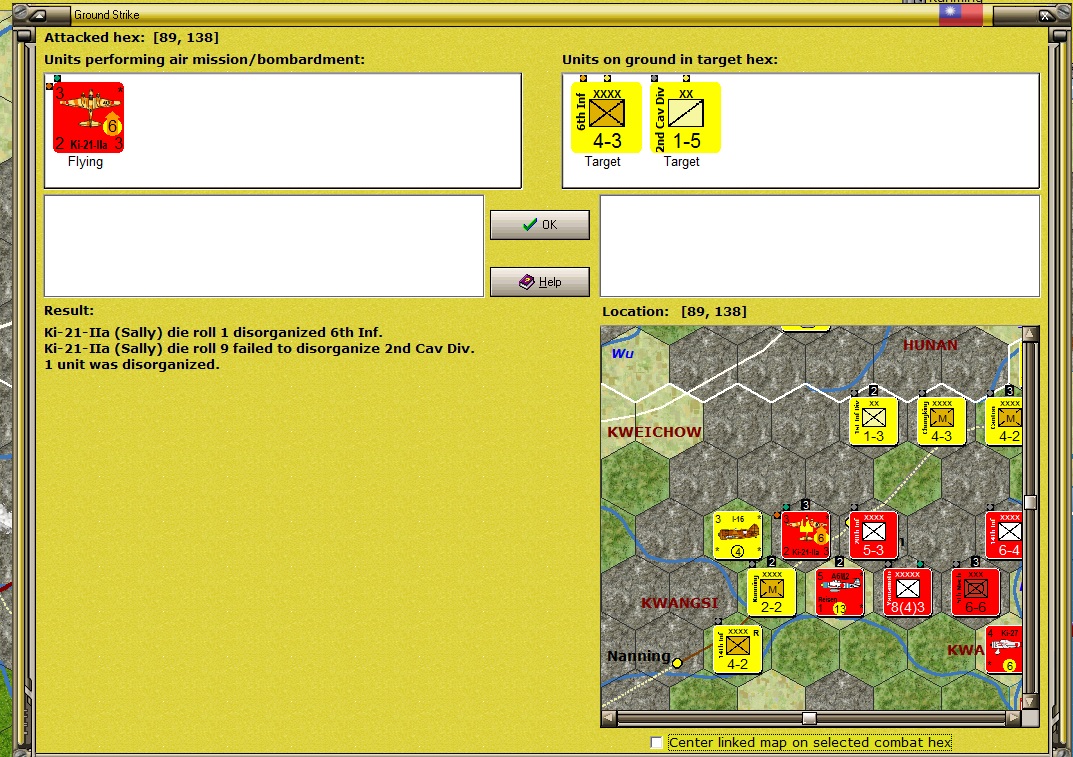Click the red 5-3 infantry counter on map

pos(873,535)
